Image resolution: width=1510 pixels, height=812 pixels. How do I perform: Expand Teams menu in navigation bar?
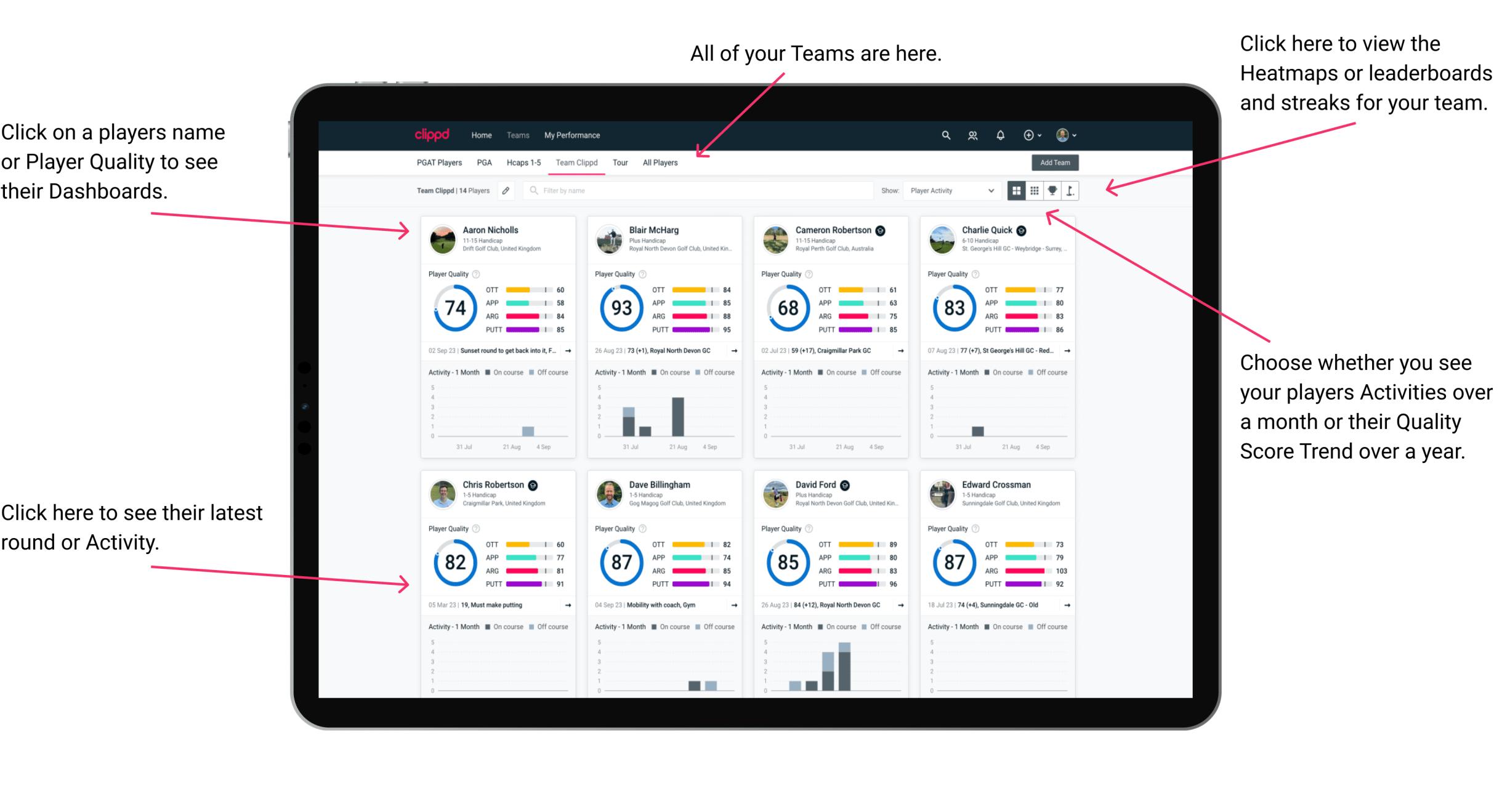[519, 135]
